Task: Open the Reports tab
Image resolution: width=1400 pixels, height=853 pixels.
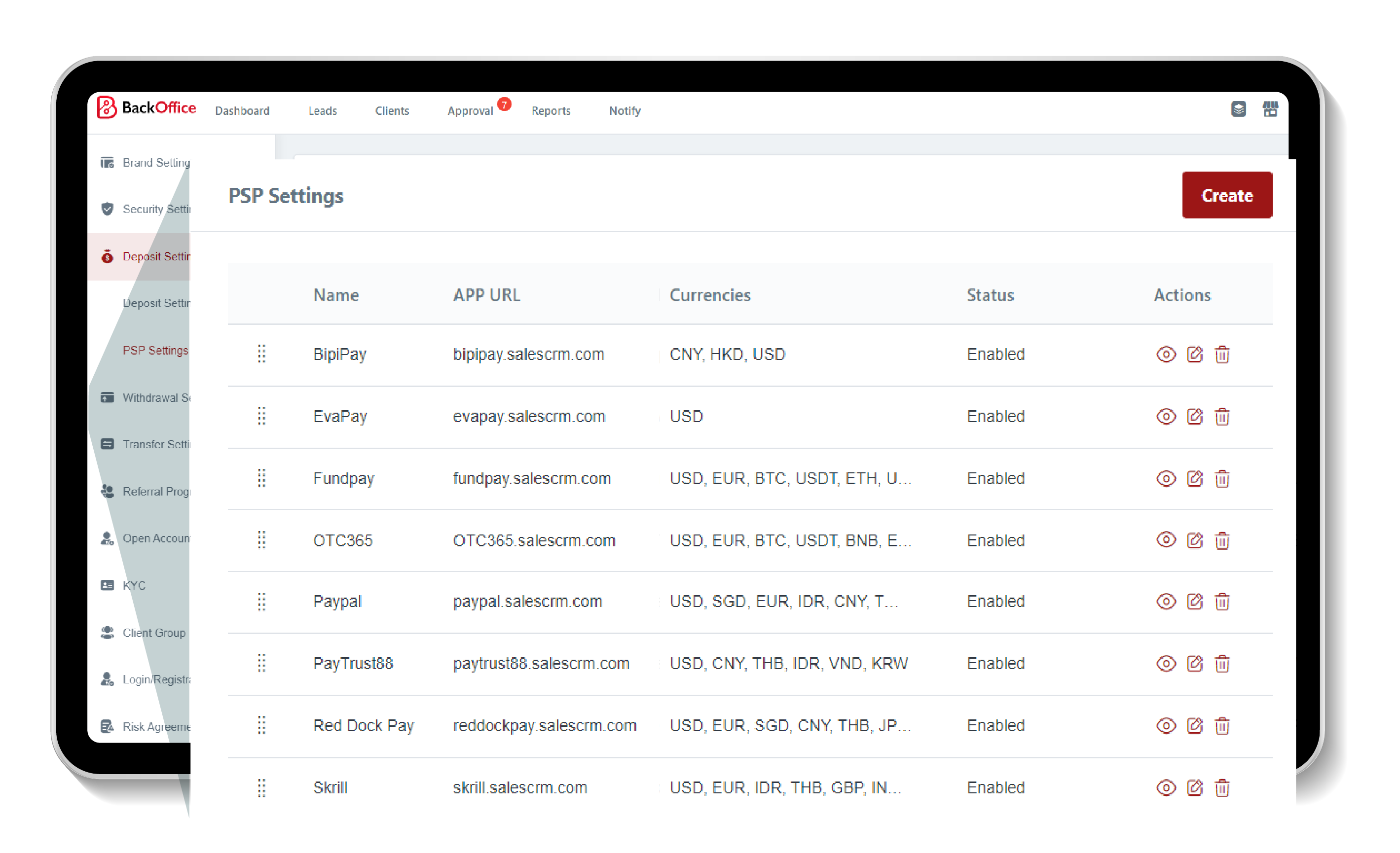Action: click(551, 111)
